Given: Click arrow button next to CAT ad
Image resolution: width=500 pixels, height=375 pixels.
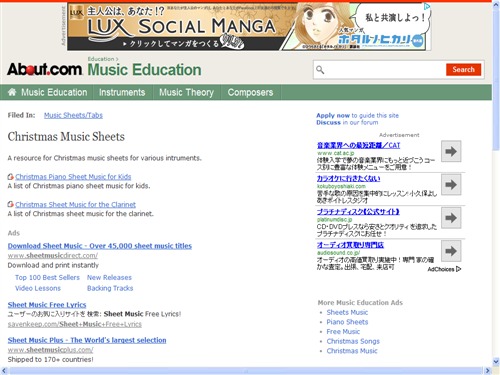Looking at the screenshot, I should coord(451,151).
